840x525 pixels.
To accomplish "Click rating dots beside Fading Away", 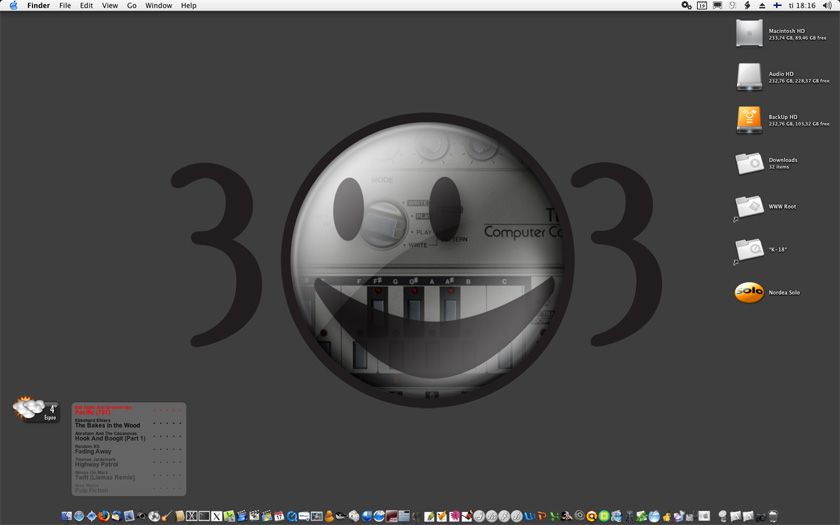I will coord(167,449).
